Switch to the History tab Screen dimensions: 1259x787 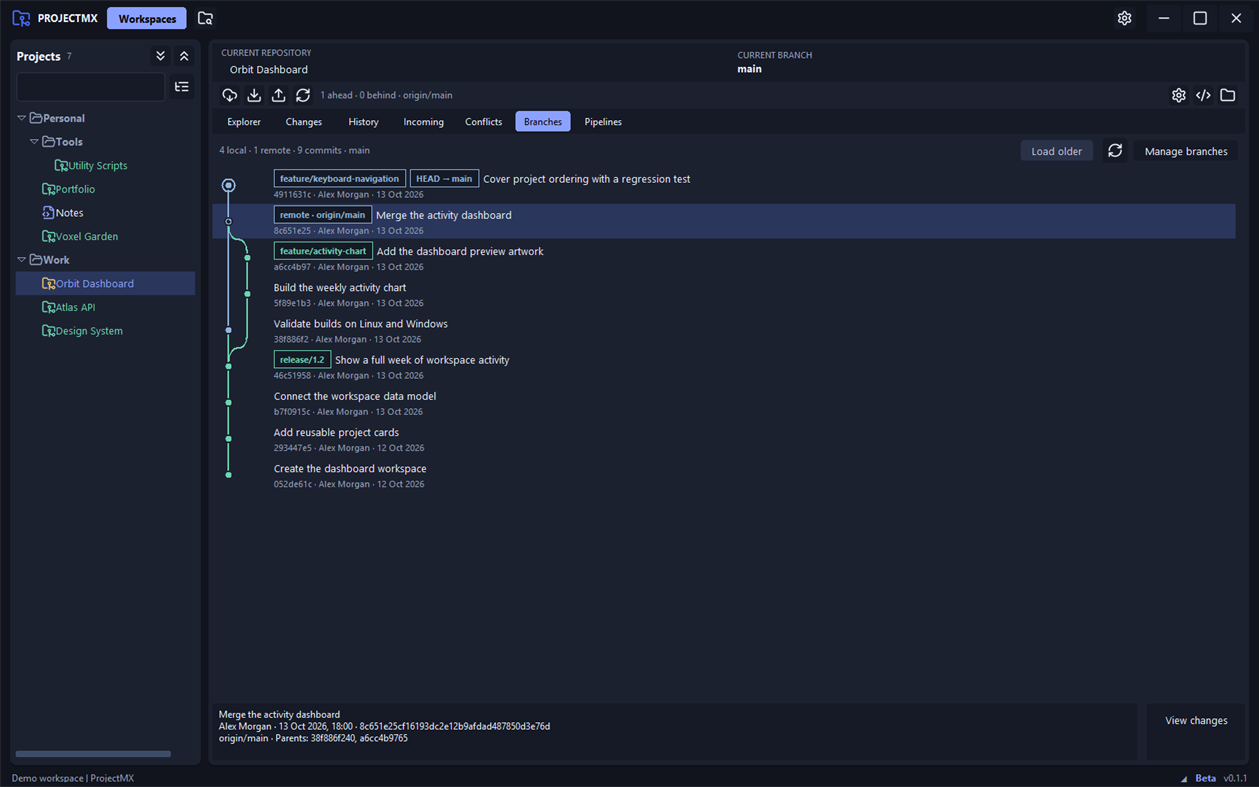coord(363,122)
